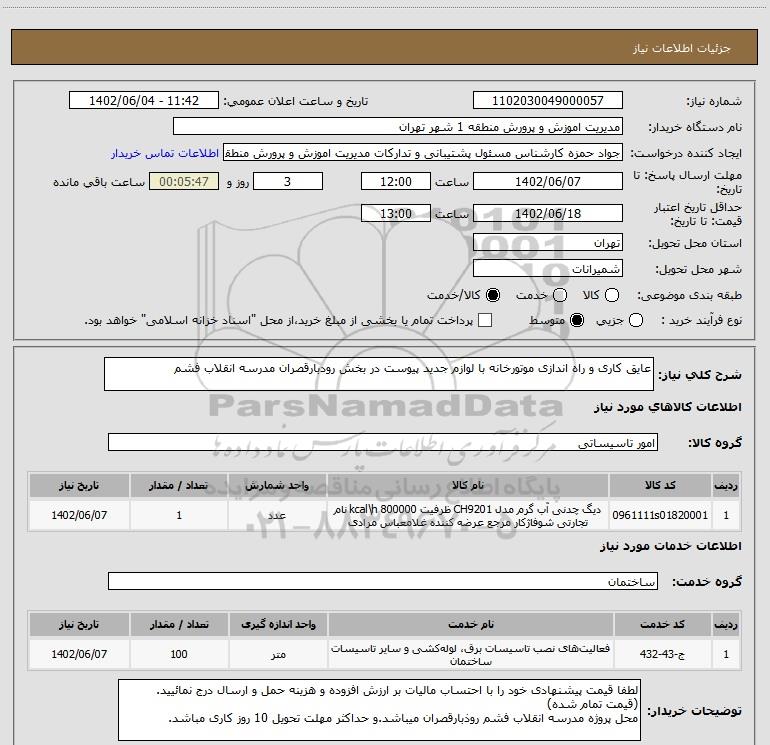Click the goods name cell دیگ چدنی آب گرم
770x745 pixels.
click(x=468, y=515)
